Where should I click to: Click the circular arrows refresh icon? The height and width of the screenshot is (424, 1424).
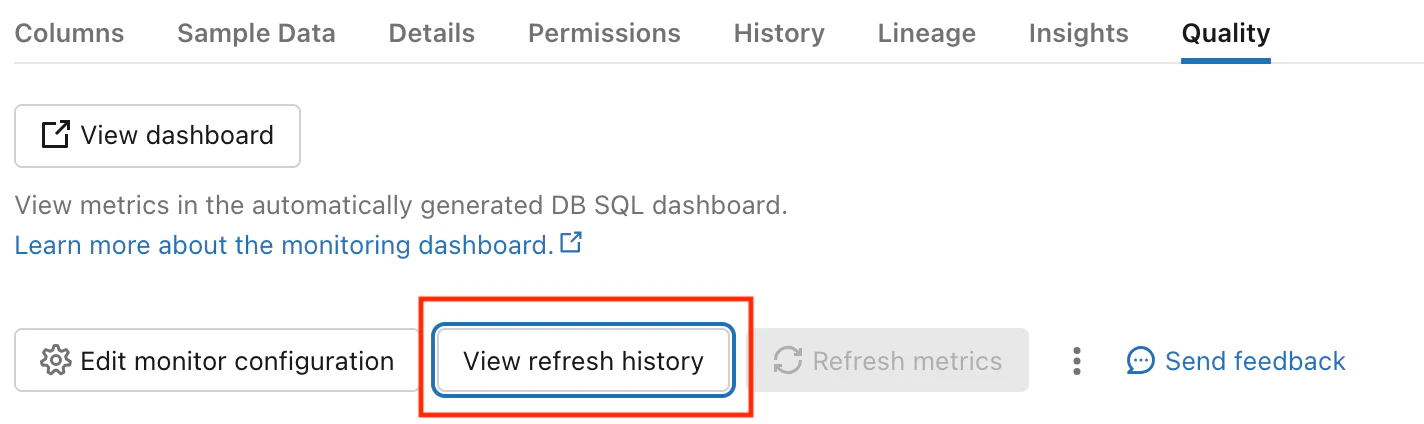point(788,361)
